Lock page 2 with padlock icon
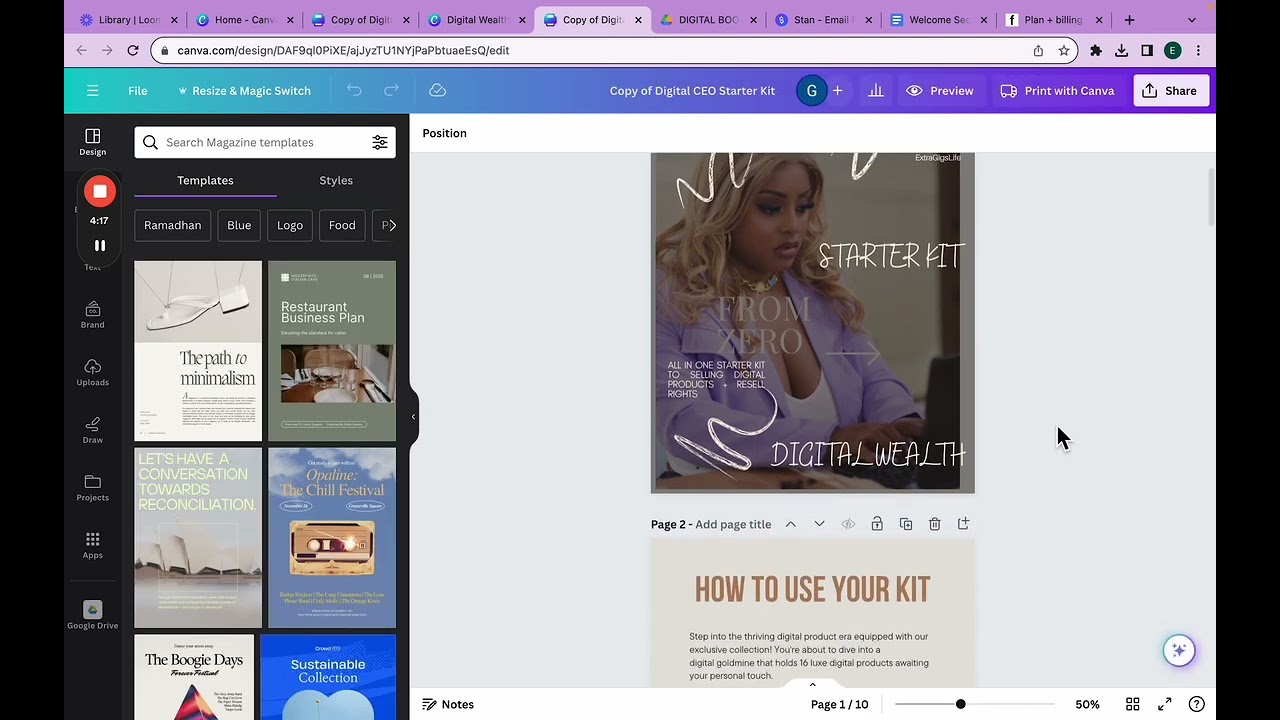This screenshot has height=720, width=1280. (x=877, y=524)
